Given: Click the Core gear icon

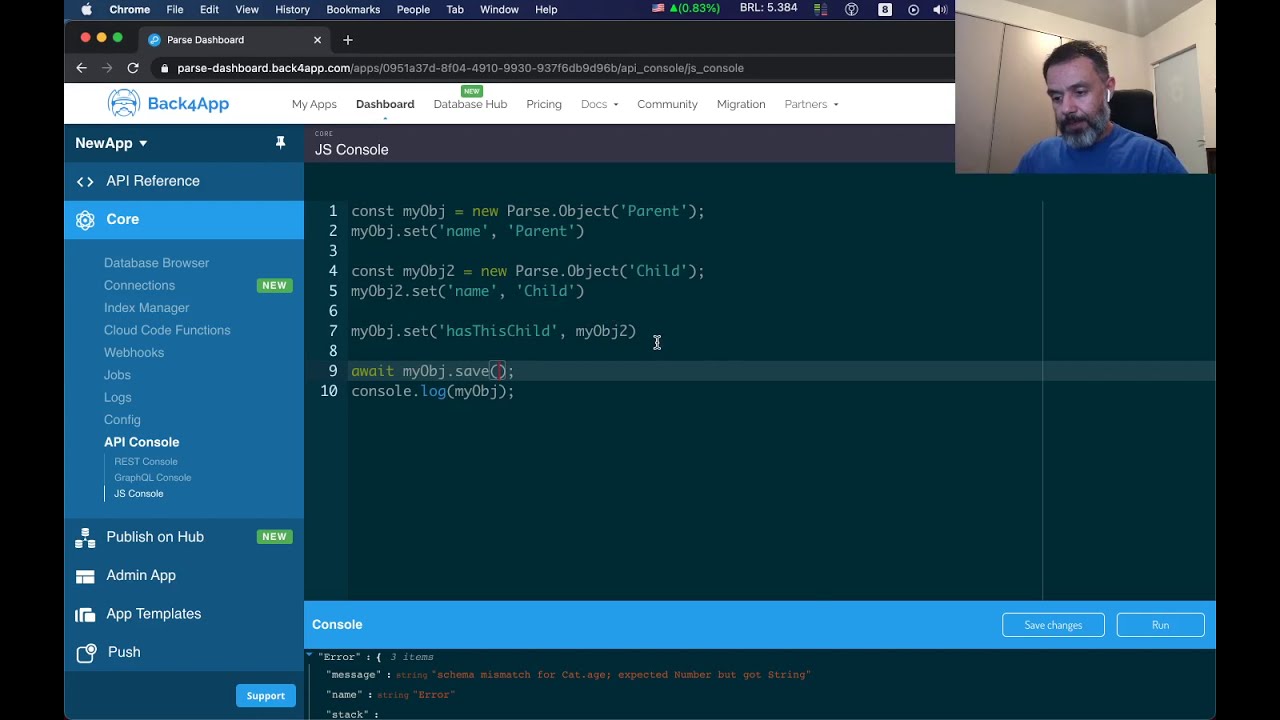Looking at the screenshot, I should pyautogui.click(x=85, y=220).
